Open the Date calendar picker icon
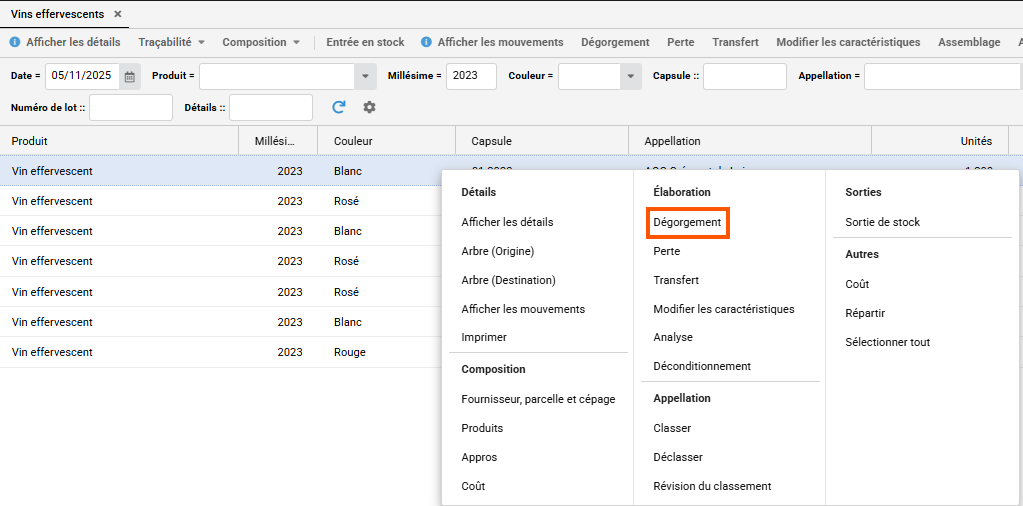The width and height of the screenshot is (1023, 506). (130, 76)
